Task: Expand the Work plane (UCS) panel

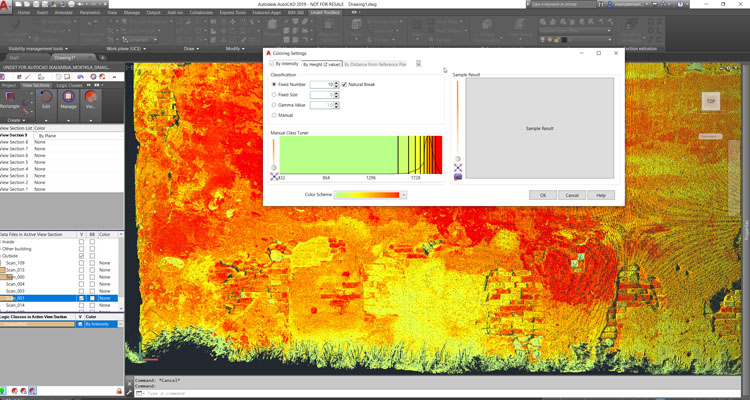Action: (x=126, y=48)
